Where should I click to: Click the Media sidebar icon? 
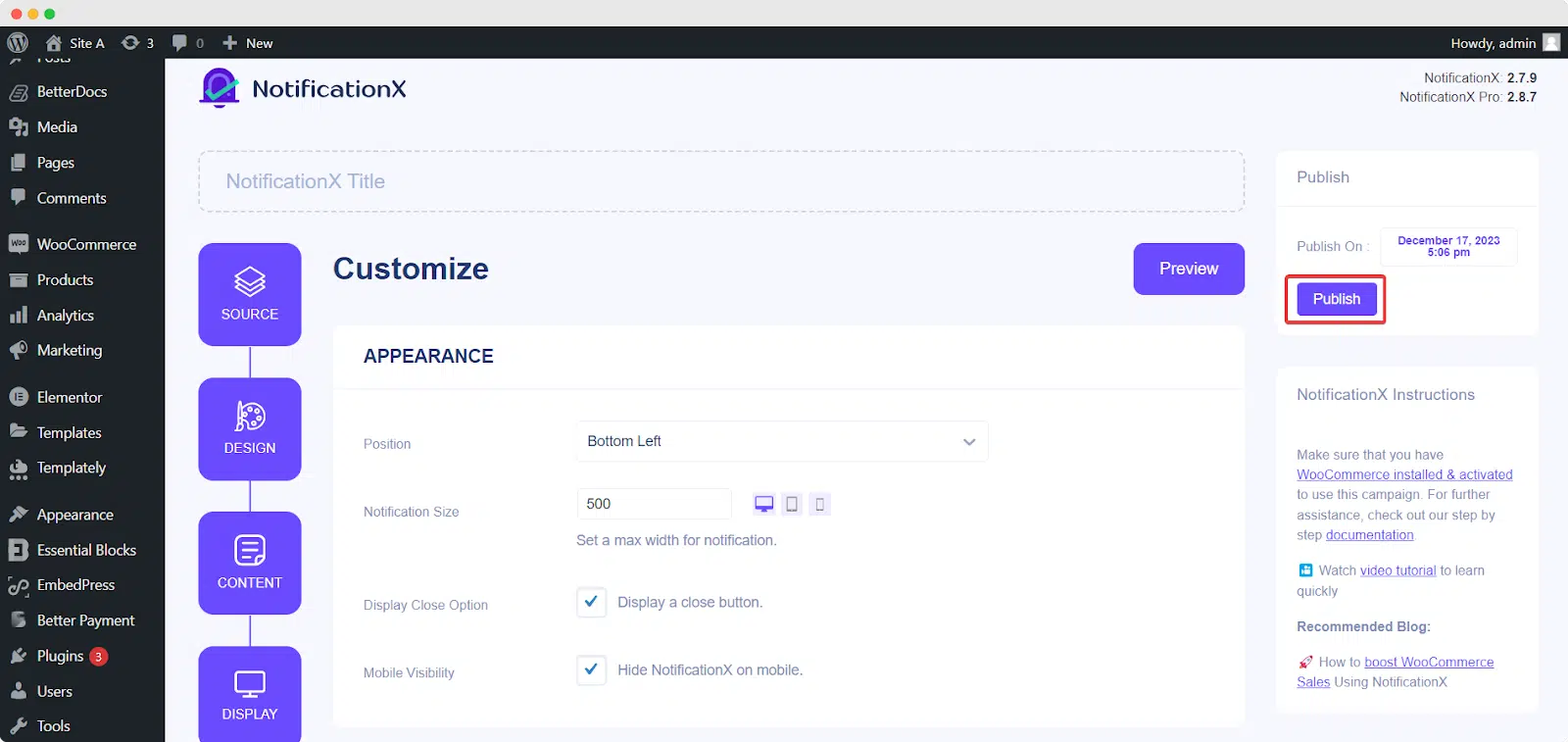click(x=18, y=127)
